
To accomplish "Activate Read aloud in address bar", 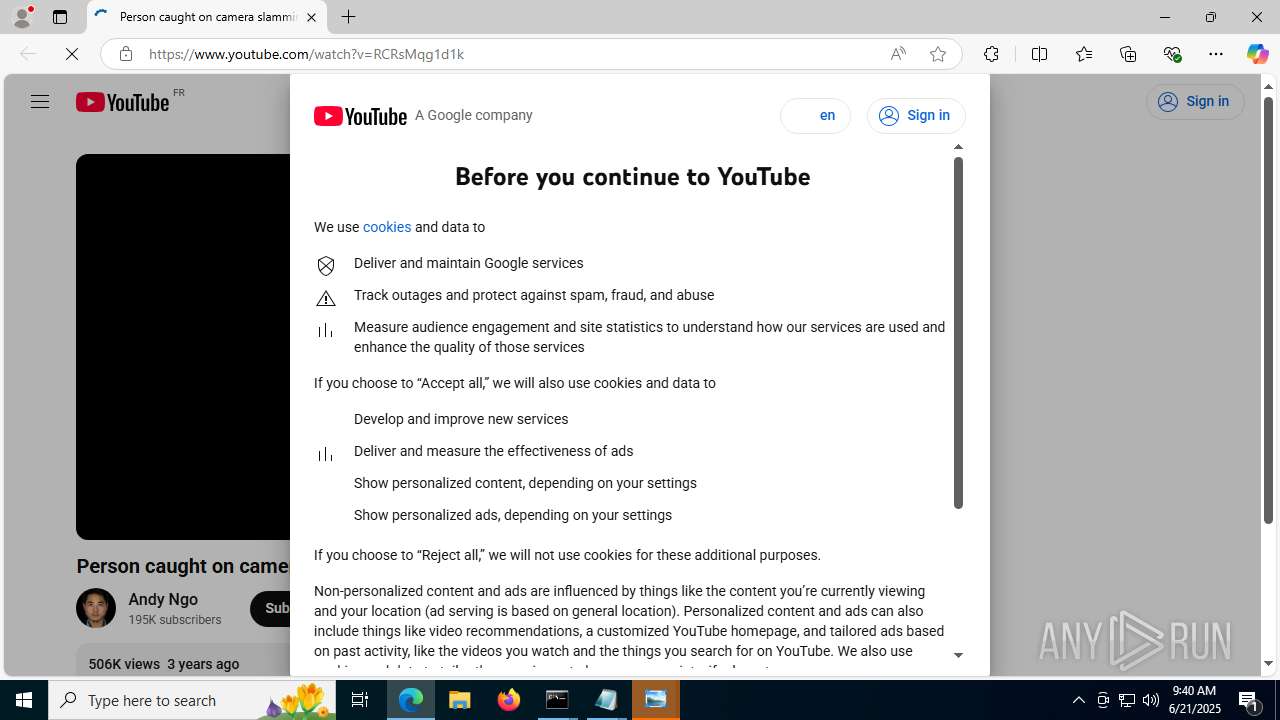I will (x=898, y=54).
